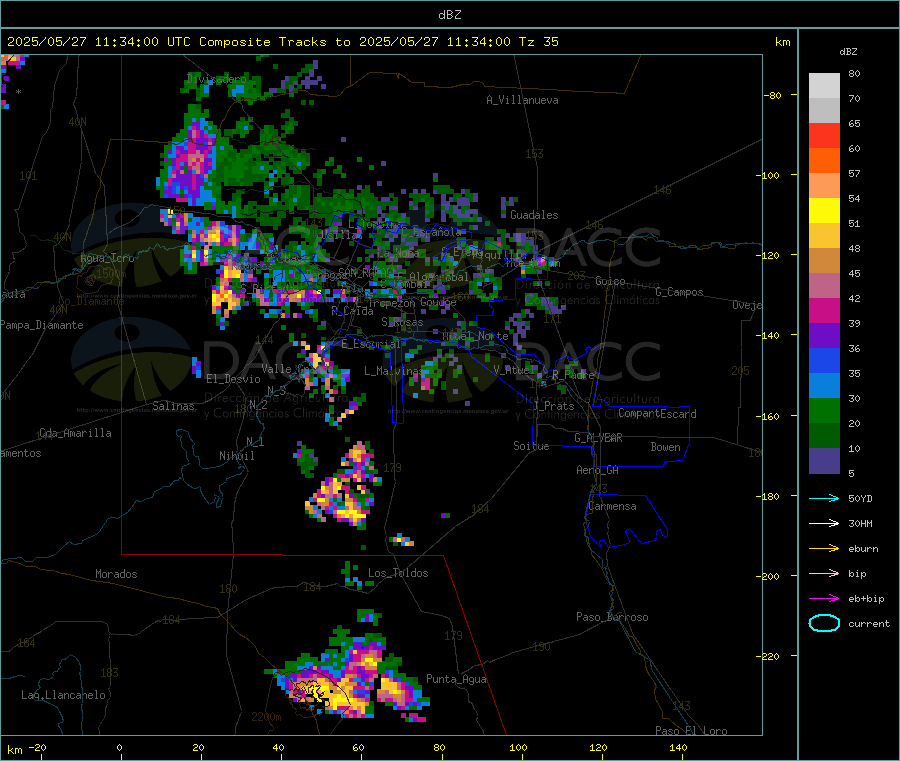Viewport: 900px width, 761px height.
Task: Click the Guadales map label
Action: (x=534, y=215)
